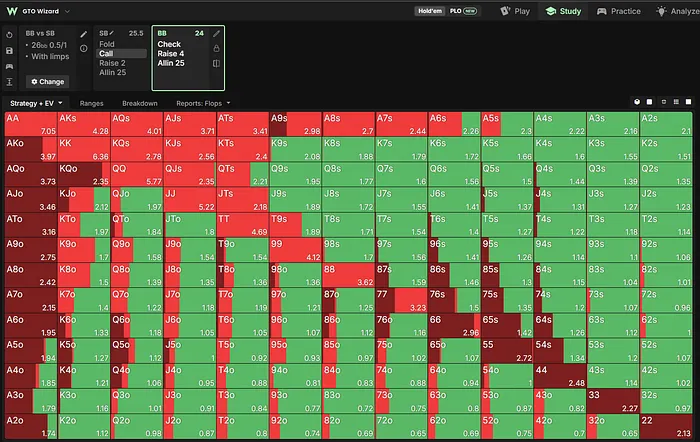
Task: Click the 66 hand cell
Action: [x=454, y=326]
